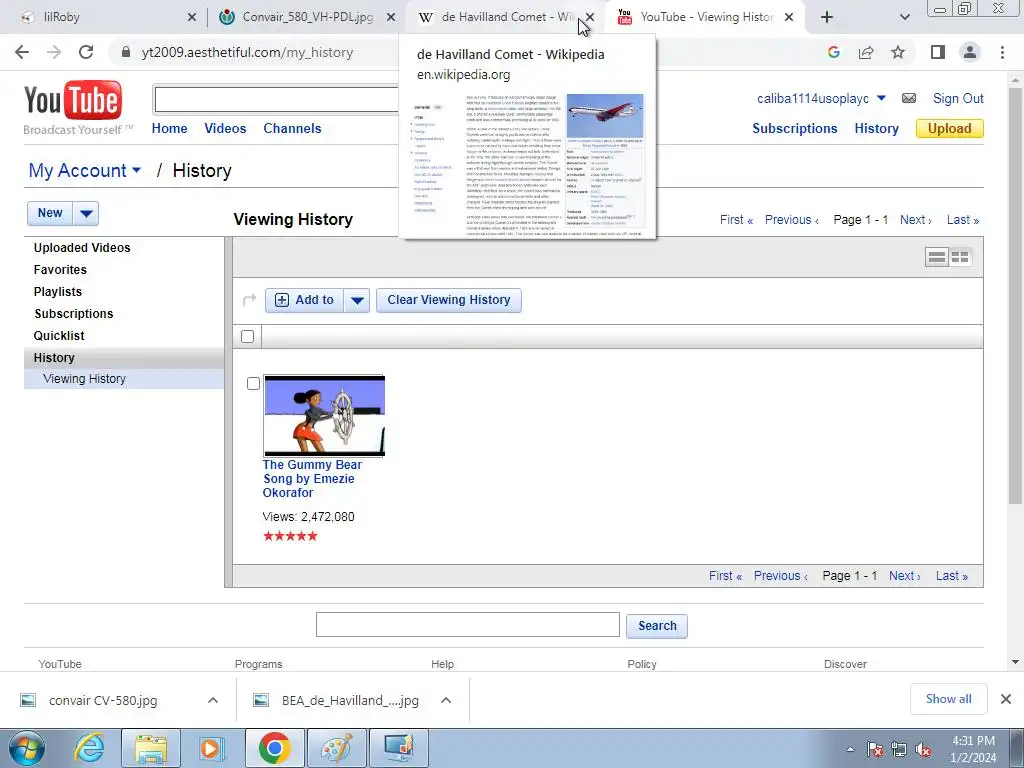Reload the page with the refresh icon

86,52
